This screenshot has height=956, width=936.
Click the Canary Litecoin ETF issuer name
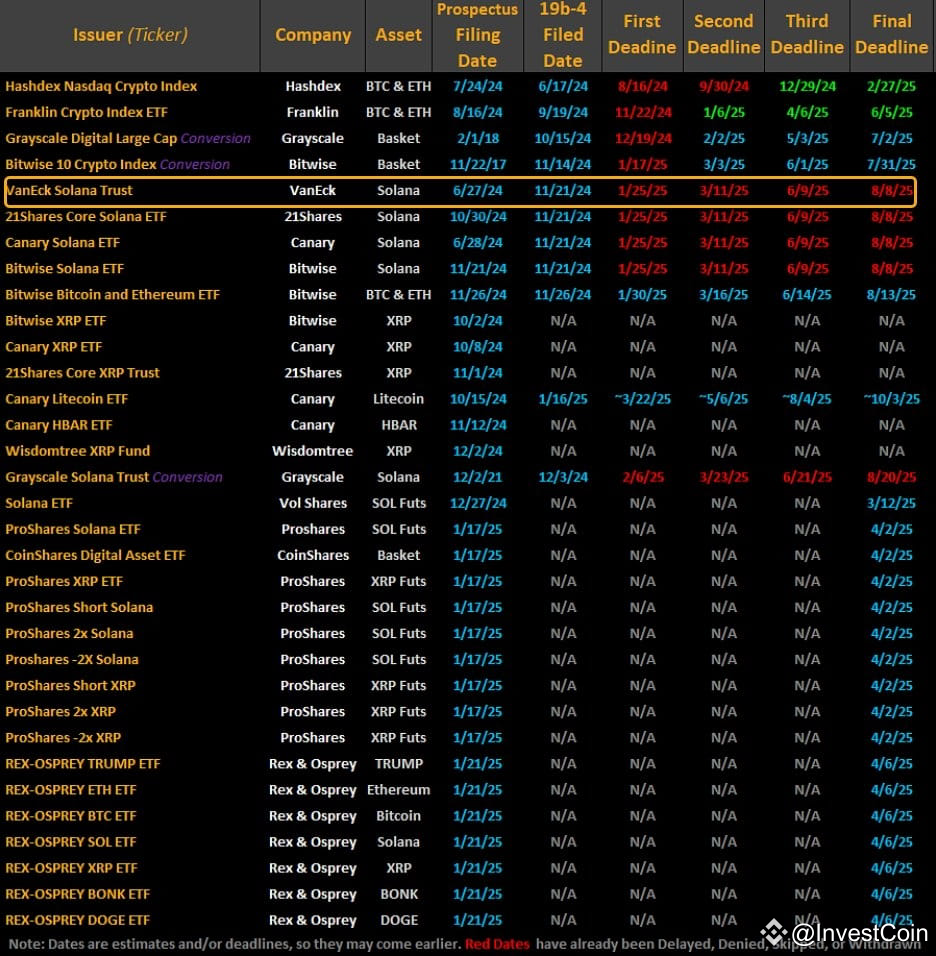(67, 399)
